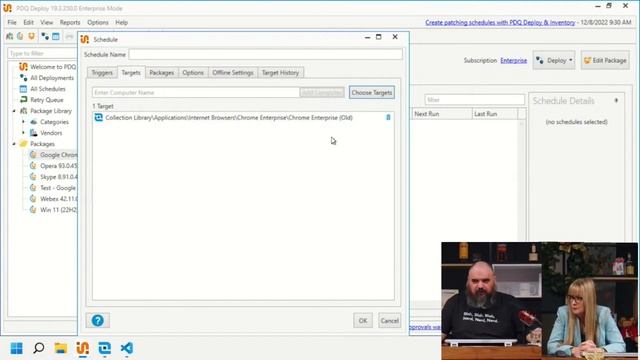The width and height of the screenshot is (640, 360).
Task: Sort by the Next Run column
Action: tap(442, 114)
